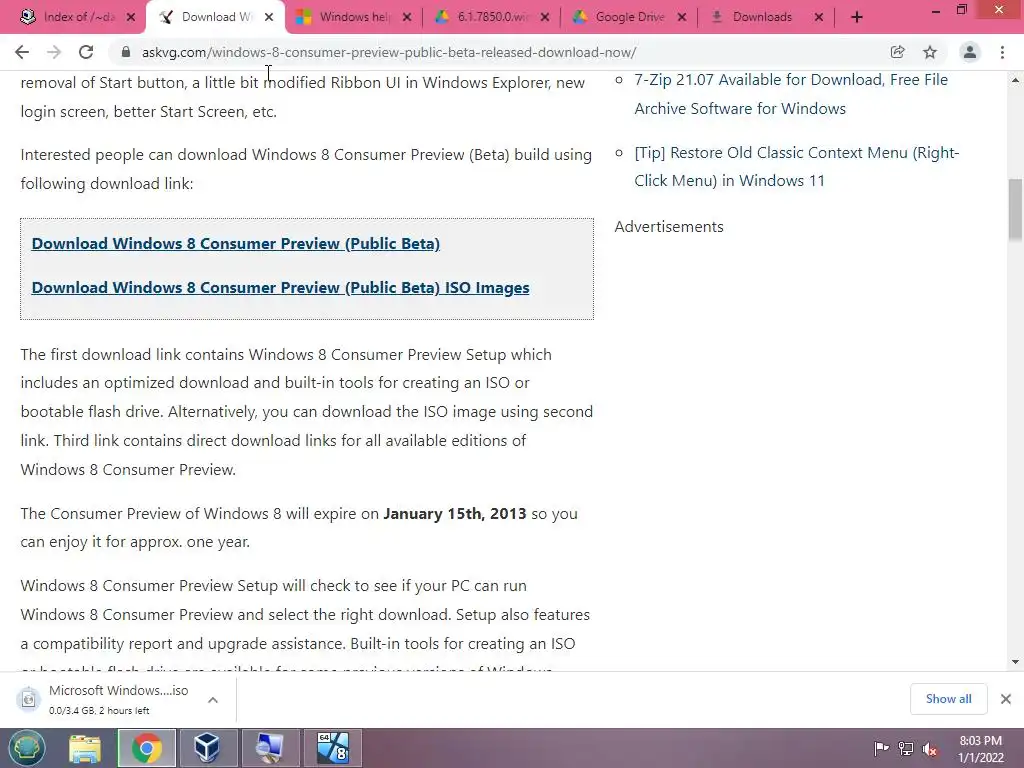Open Download Windows 8 Consumer Preview (Public Beta) link
Viewport: 1024px width, 768px height.
coord(236,244)
